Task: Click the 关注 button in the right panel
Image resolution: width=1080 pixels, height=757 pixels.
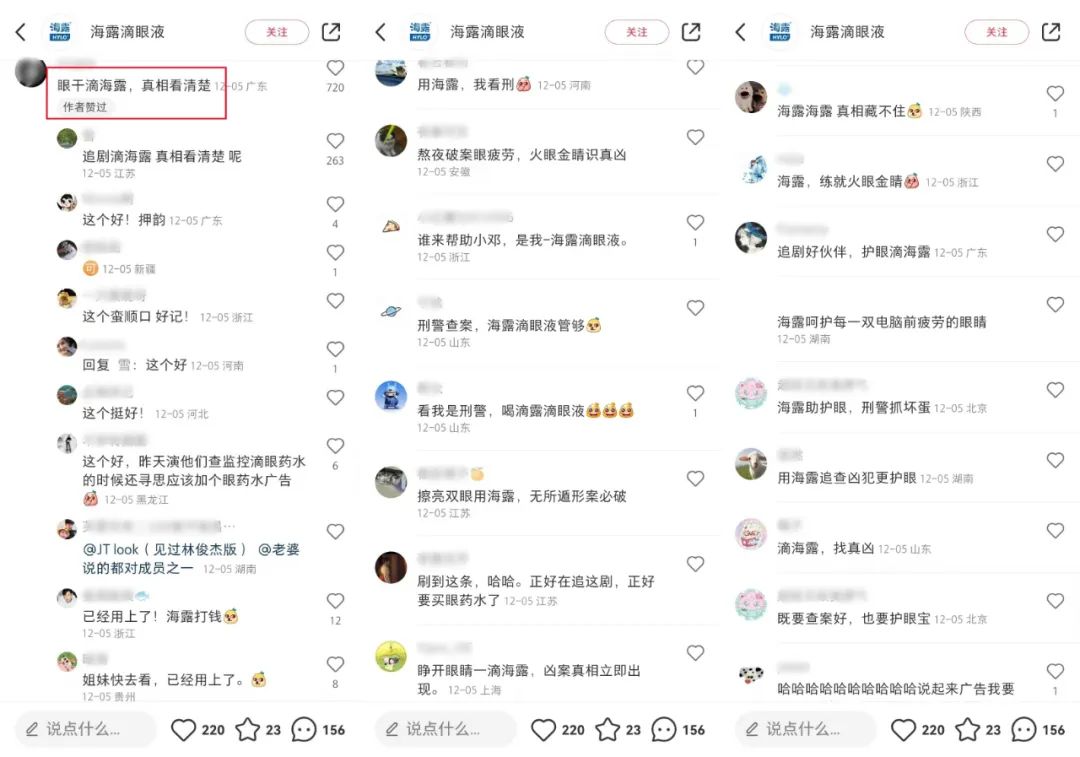Action: (997, 32)
